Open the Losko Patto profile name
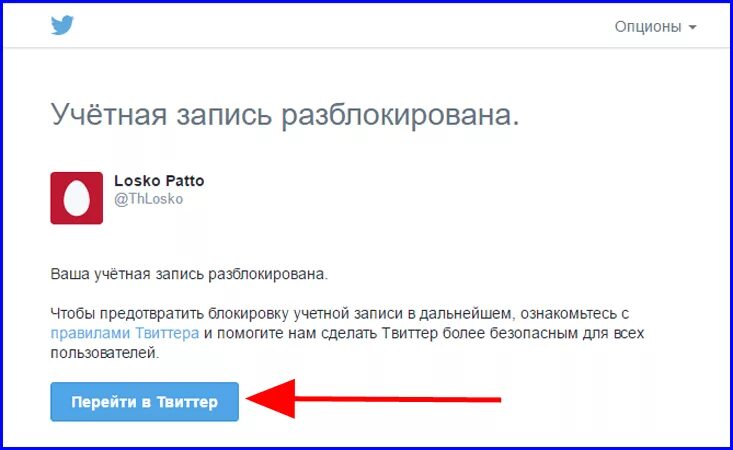The height and width of the screenshot is (450, 733). coord(159,180)
